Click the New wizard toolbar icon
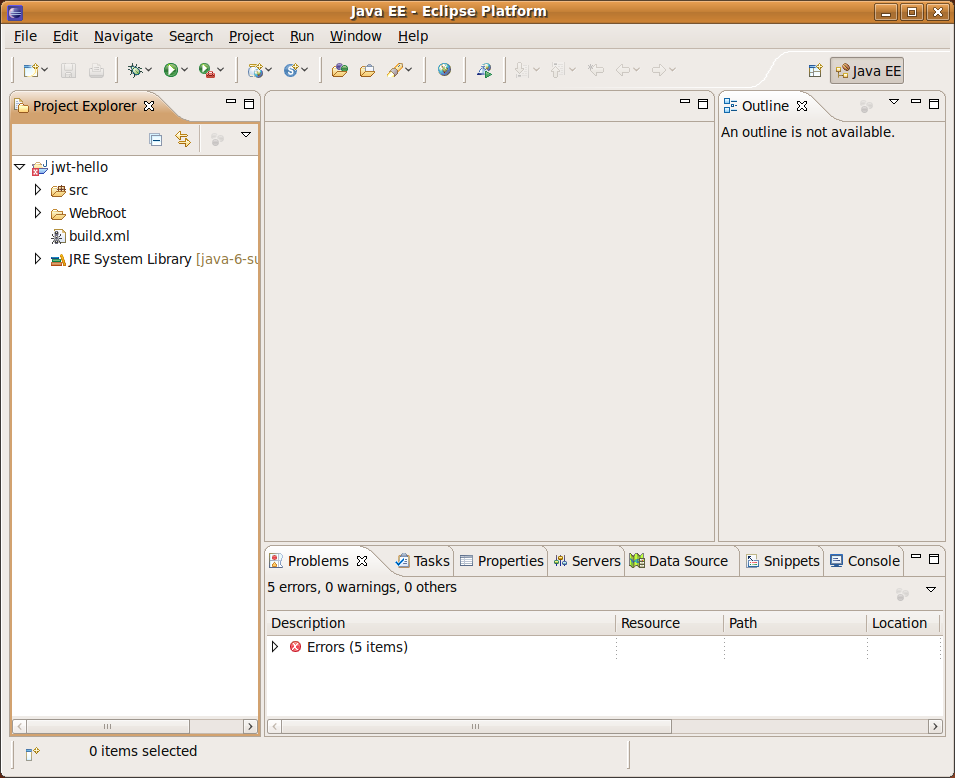Viewport: 955px width, 778px height. pos(30,70)
